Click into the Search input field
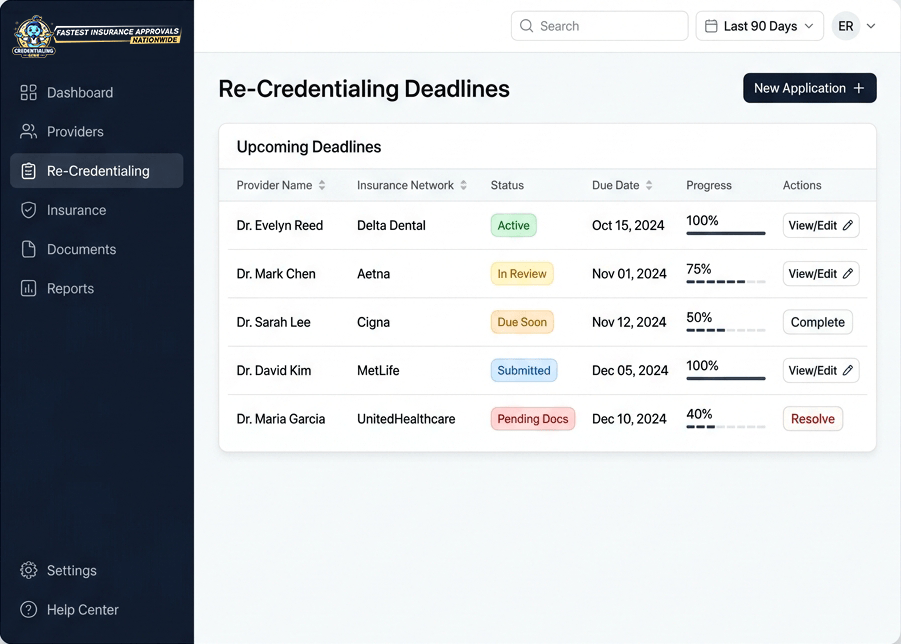This screenshot has height=644, width=901. pos(599,26)
